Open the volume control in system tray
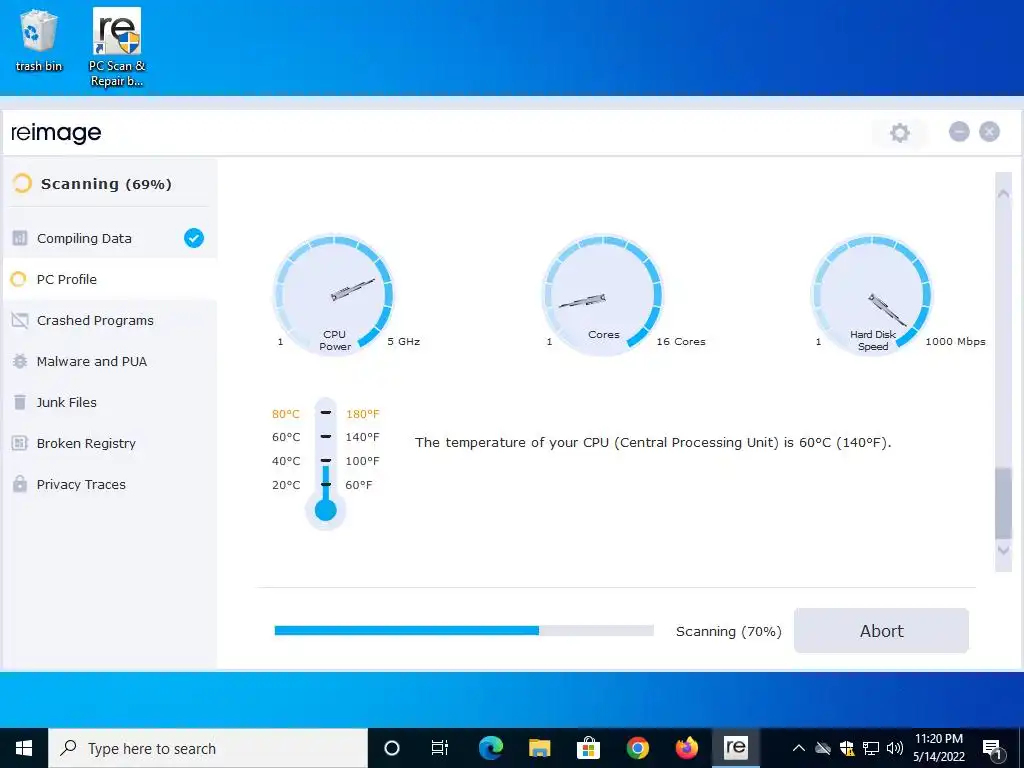The width and height of the screenshot is (1024, 768). click(895, 748)
